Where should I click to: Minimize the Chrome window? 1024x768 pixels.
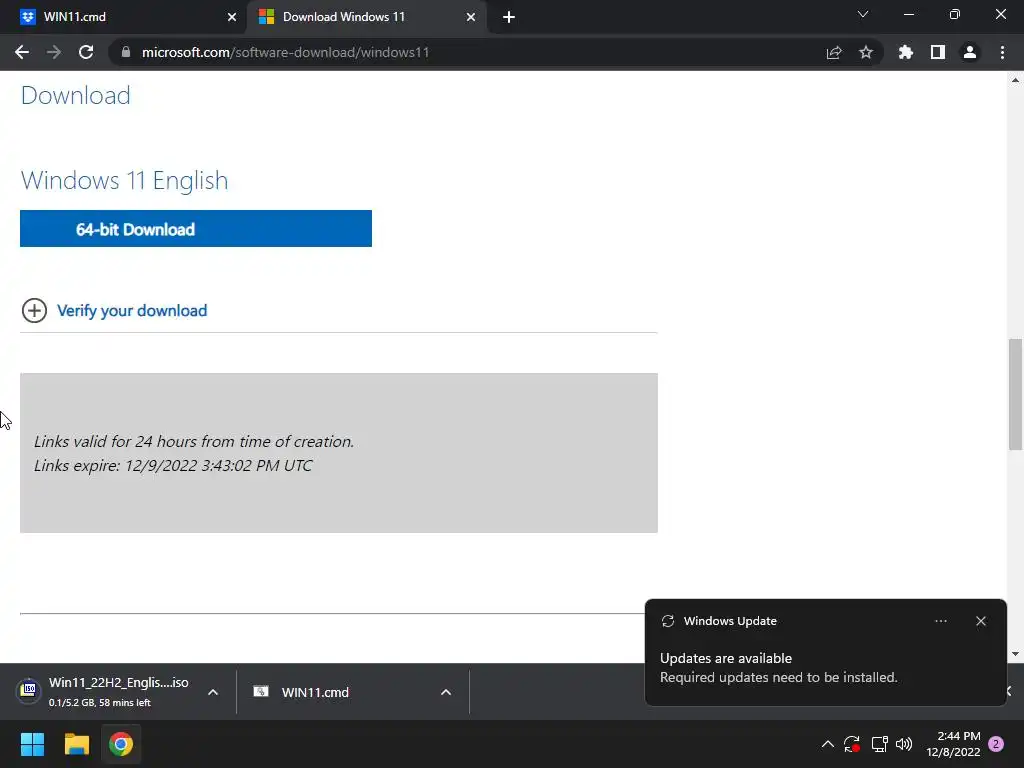(x=908, y=14)
